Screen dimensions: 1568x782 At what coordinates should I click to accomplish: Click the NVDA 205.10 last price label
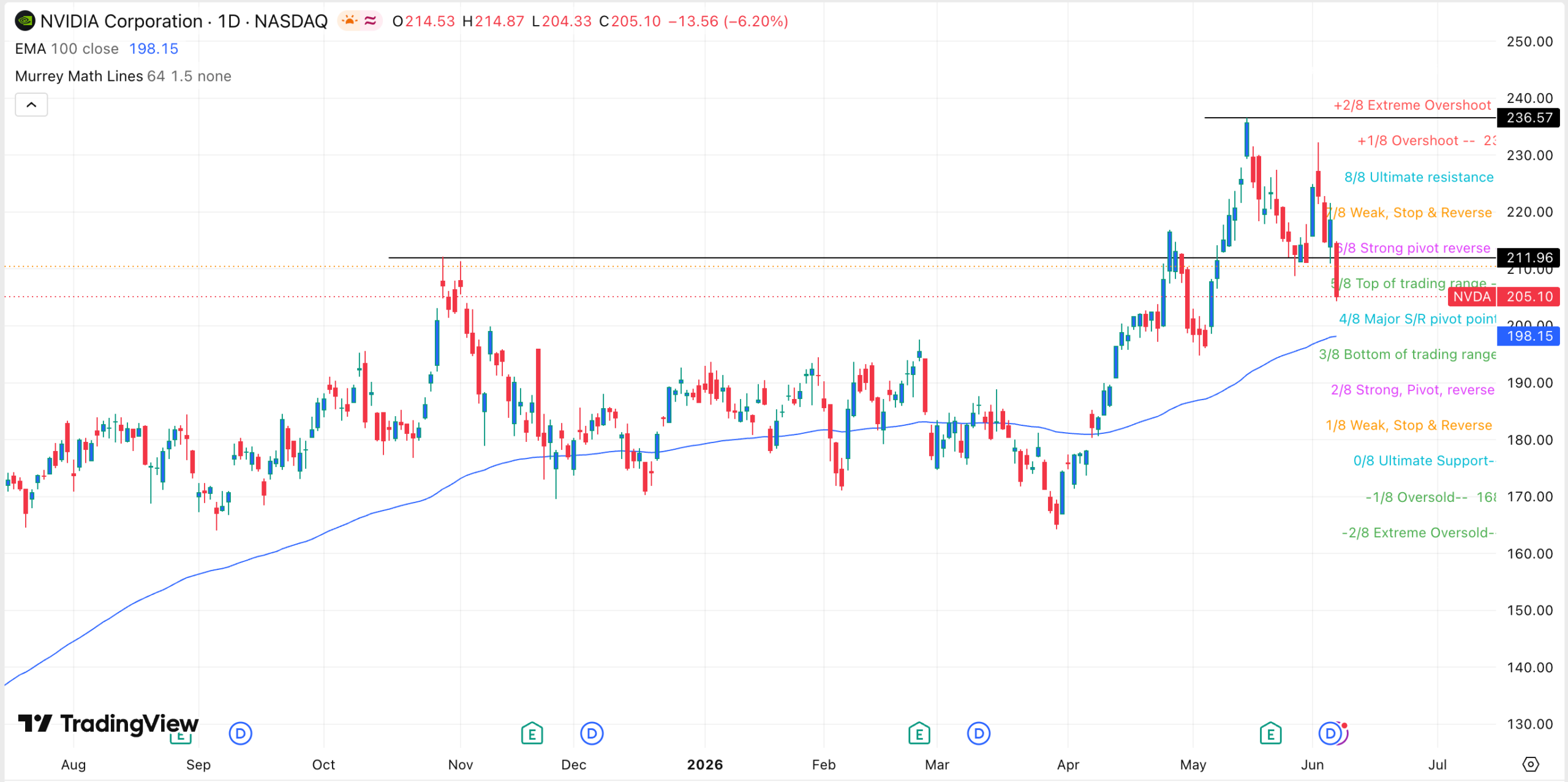pos(1504,297)
